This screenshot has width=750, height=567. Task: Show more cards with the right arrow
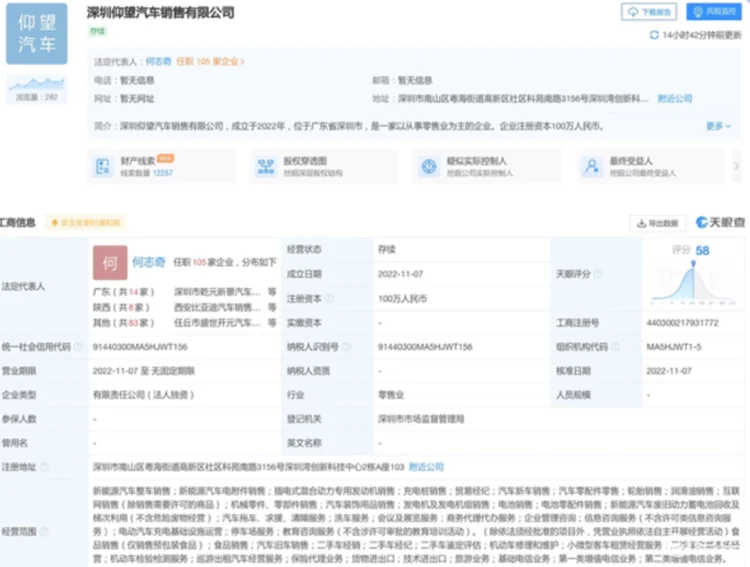(737, 166)
